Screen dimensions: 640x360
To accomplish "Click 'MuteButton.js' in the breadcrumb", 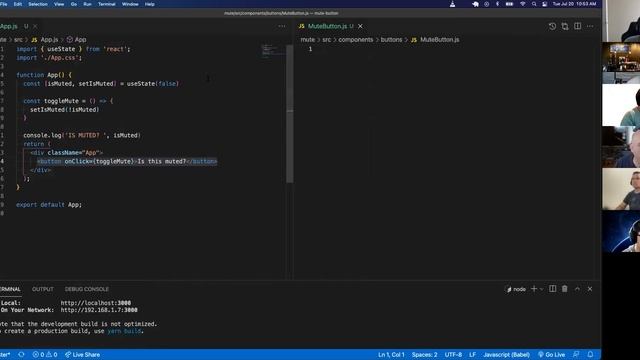I will click(x=440, y=40).
